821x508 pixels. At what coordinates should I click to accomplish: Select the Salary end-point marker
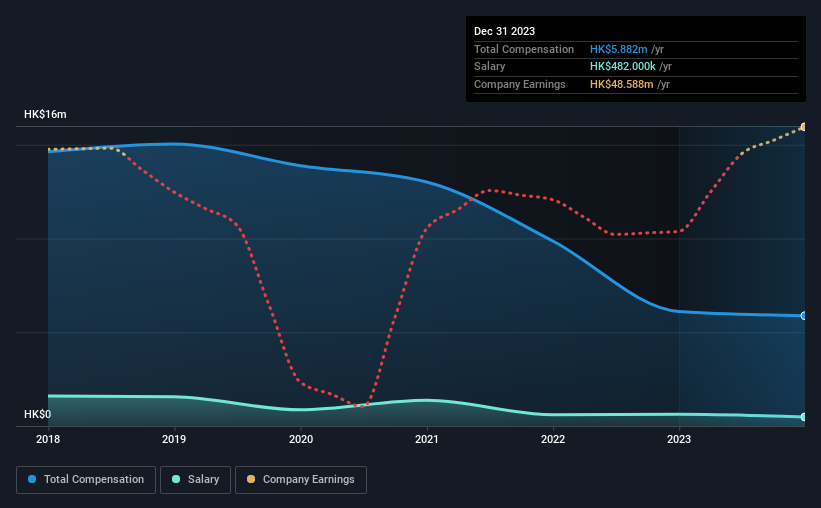tap(804, 417)
